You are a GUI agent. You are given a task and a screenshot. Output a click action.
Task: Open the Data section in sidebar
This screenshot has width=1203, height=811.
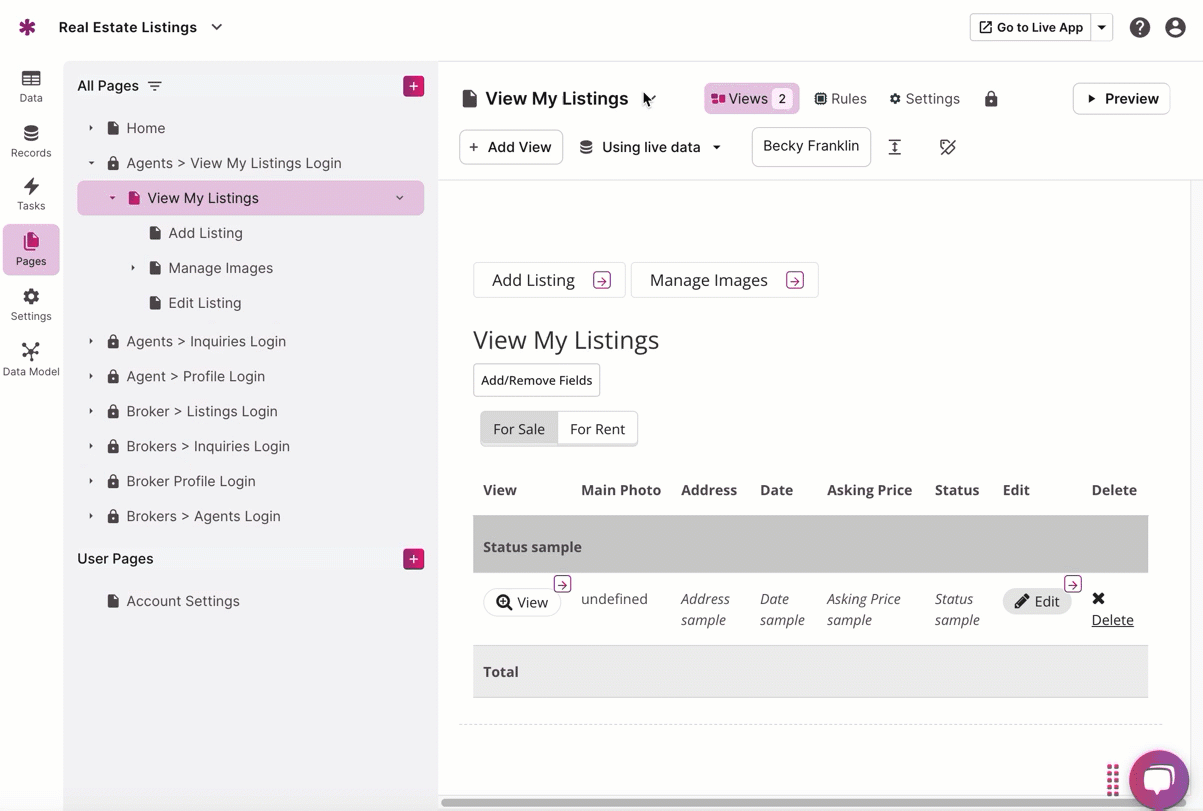31,86
